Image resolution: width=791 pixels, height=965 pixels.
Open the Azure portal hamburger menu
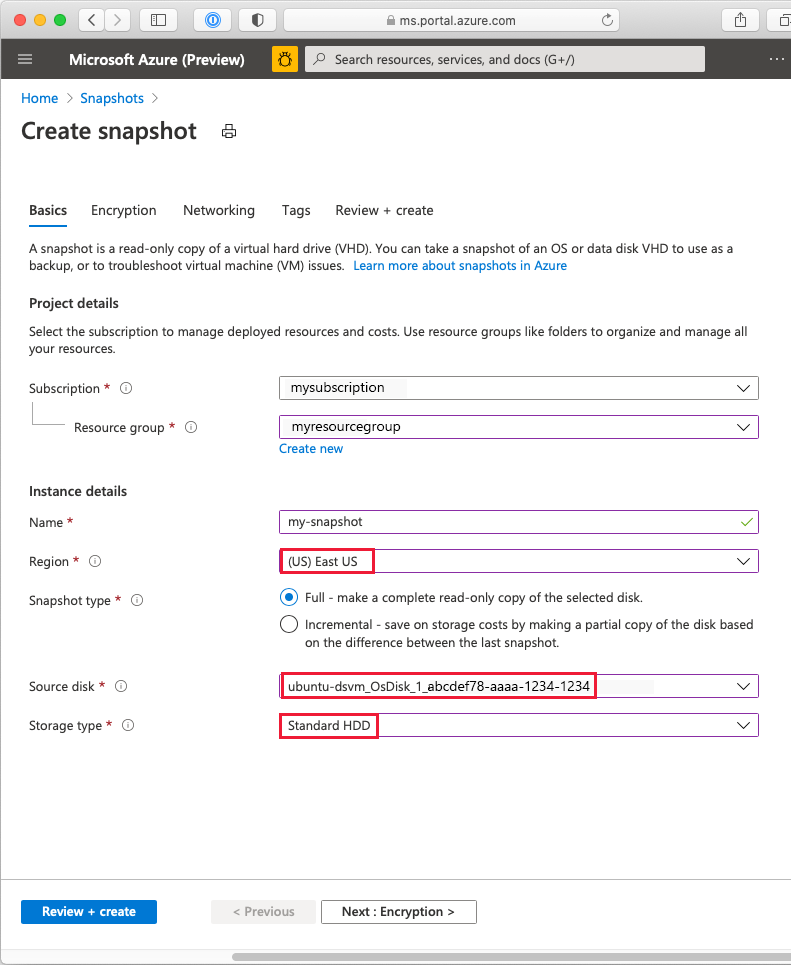point(25,59)
